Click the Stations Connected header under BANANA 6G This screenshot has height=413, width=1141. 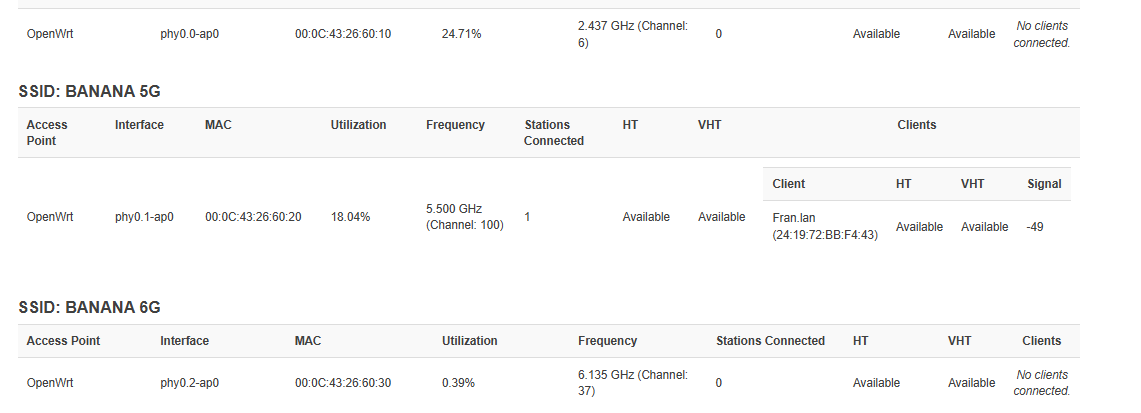pyautogui.click(x=770, y=341)
